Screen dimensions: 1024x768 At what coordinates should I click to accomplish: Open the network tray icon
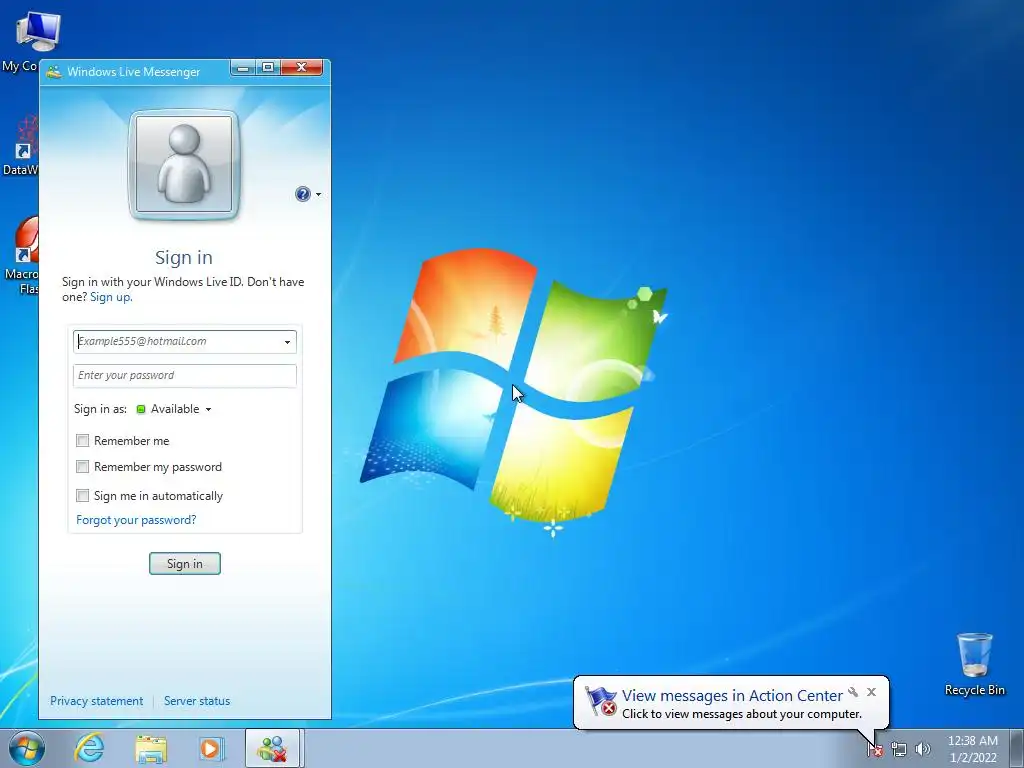(x=899, y=749)
